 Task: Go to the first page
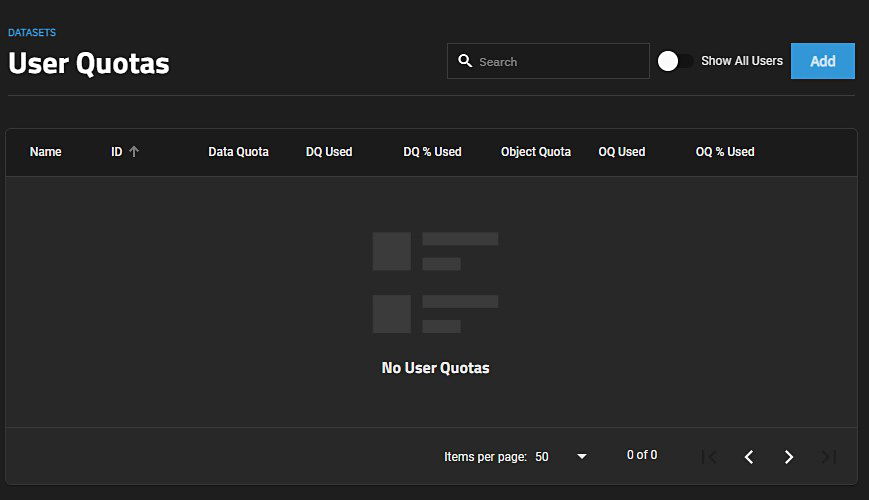(709, 457)
